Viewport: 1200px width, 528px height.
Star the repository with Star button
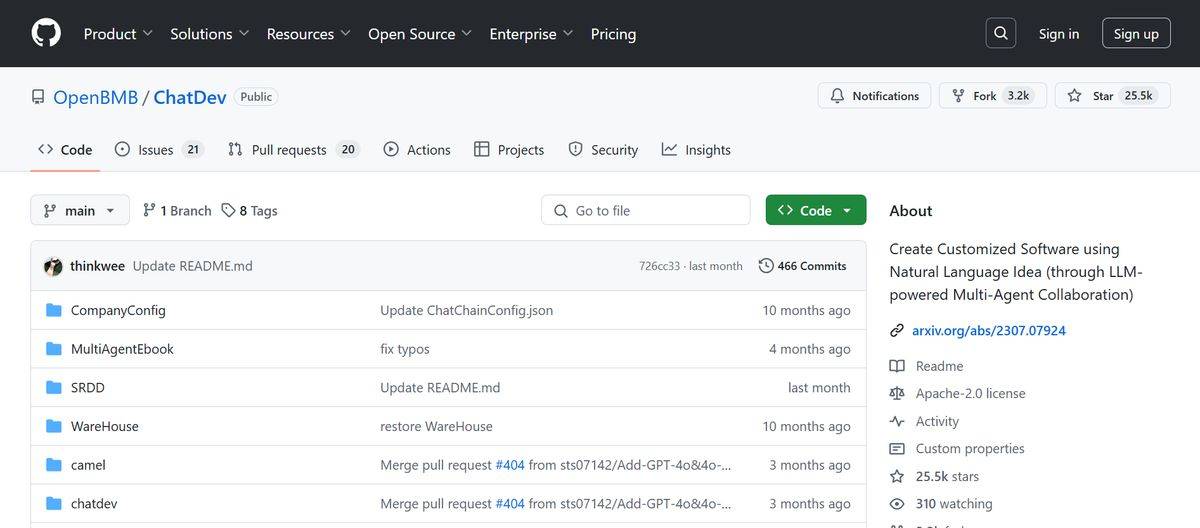[1113, 96]
